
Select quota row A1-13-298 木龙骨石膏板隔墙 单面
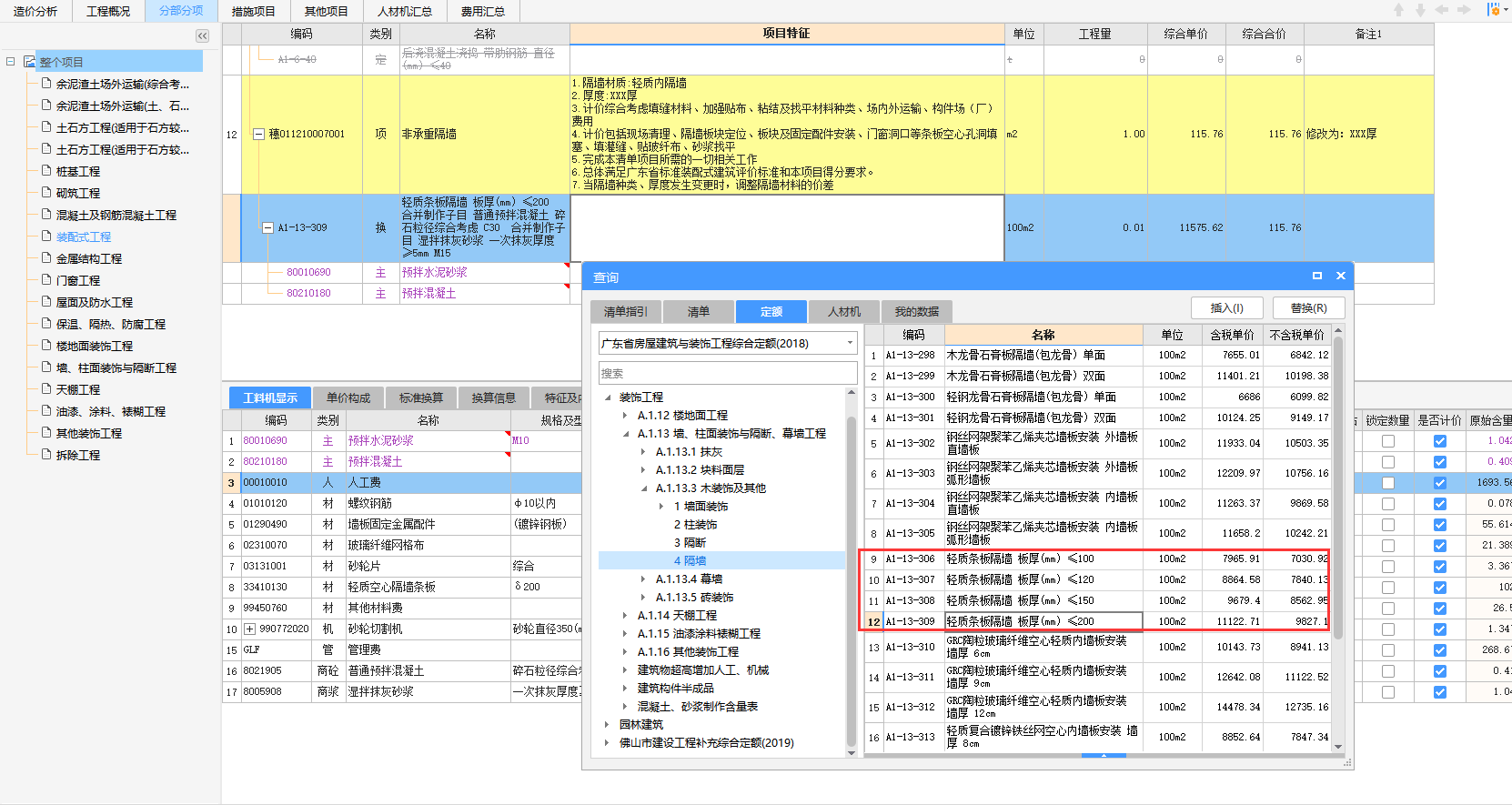(x=1097, y=355)
